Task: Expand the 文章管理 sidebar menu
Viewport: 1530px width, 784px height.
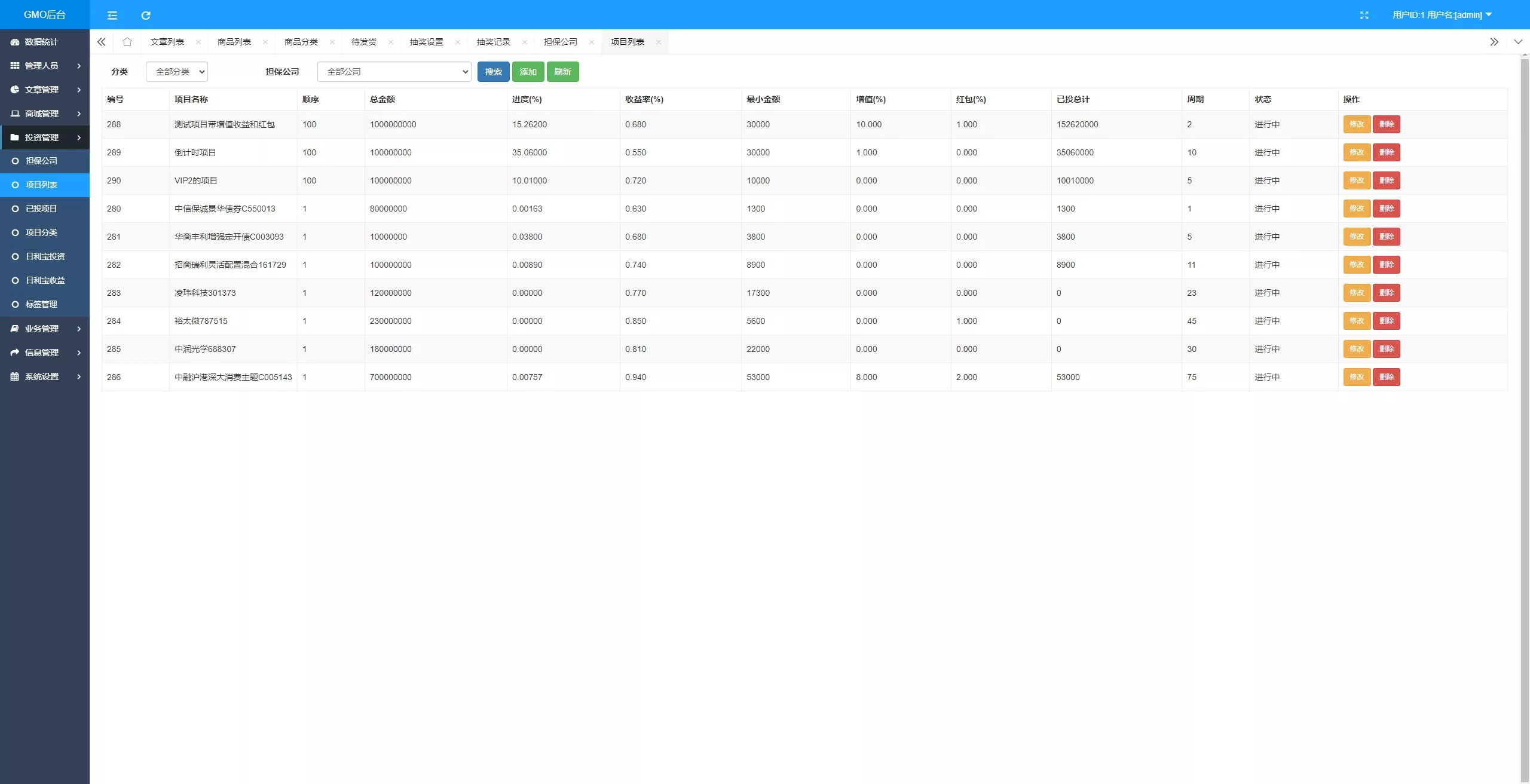Action: click(45, 90)
